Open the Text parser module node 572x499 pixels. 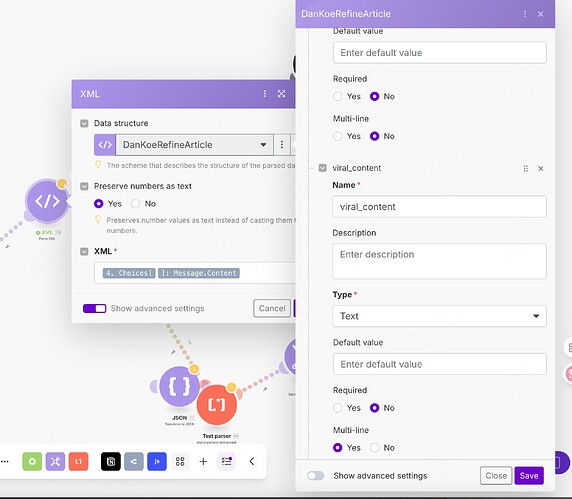pos(217,405)
